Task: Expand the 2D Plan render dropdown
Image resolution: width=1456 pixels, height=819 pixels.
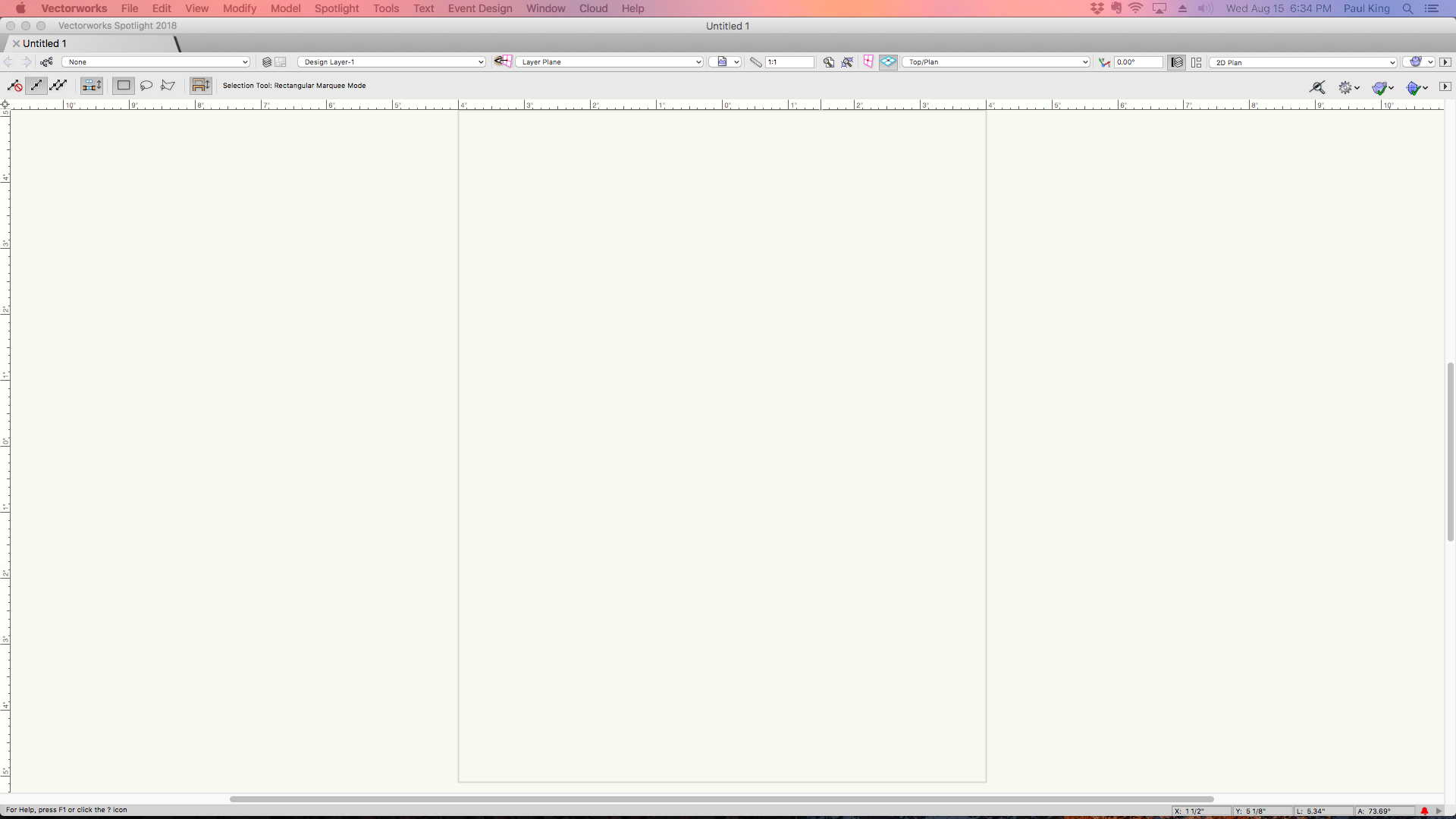Action: [x=1303, y=62]
